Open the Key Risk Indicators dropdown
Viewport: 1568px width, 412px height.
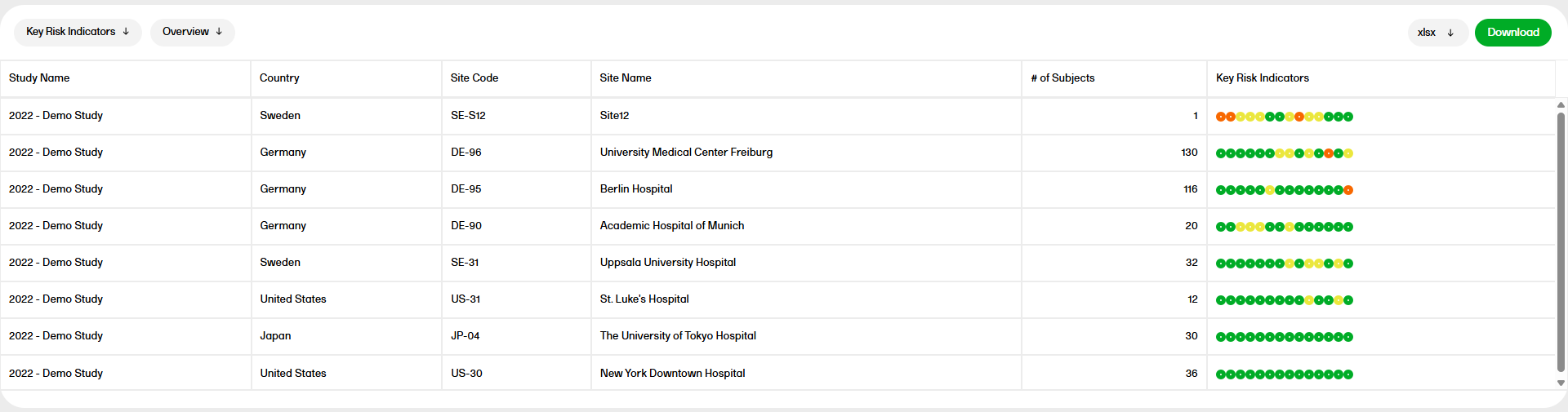coord(78,32)
